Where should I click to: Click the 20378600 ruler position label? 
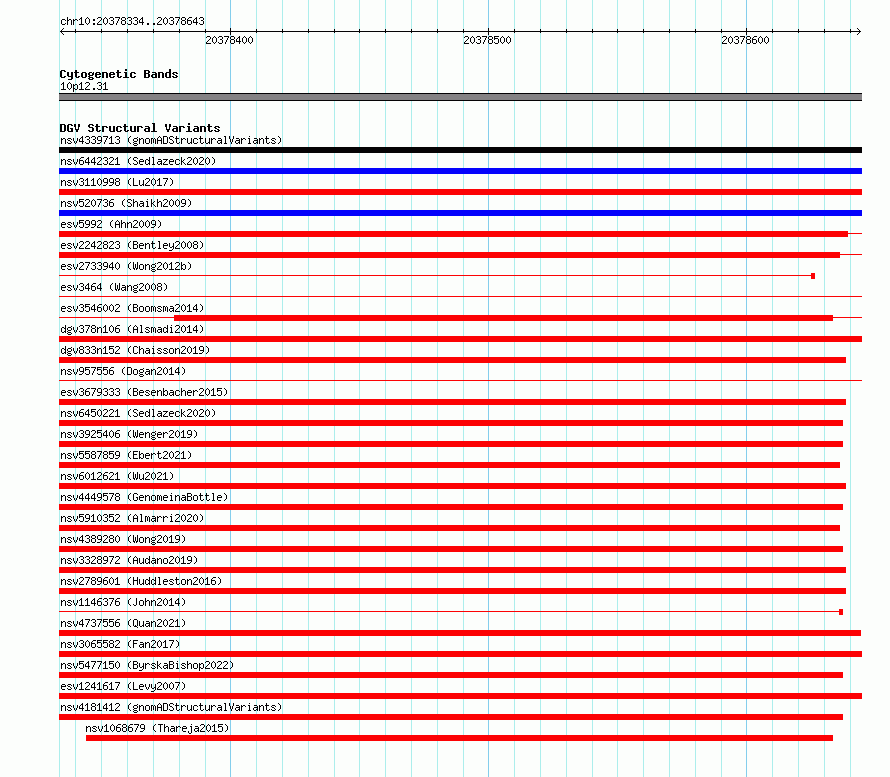tap(745, 40)
